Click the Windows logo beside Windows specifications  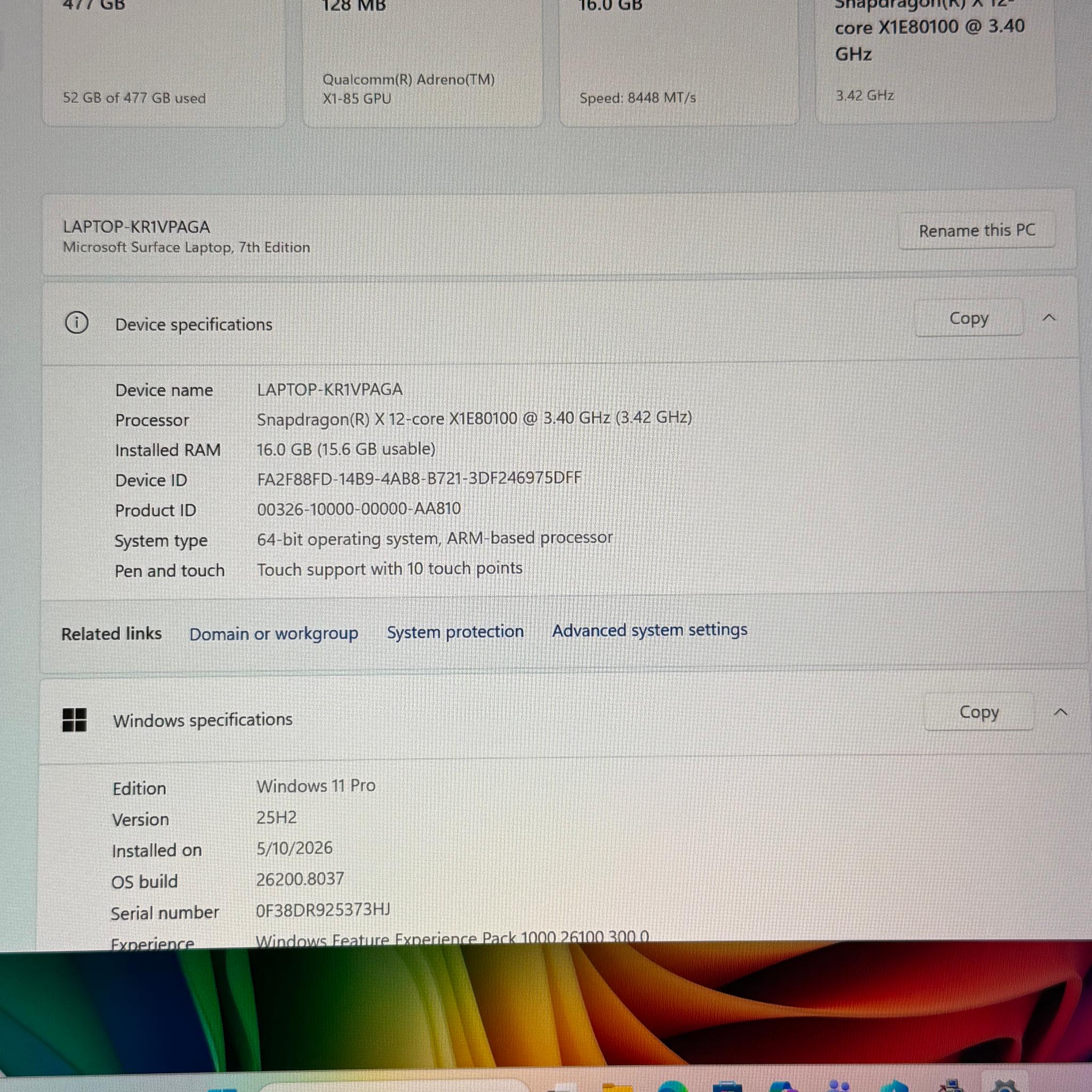pyautogui.click(x=75, y=720)
